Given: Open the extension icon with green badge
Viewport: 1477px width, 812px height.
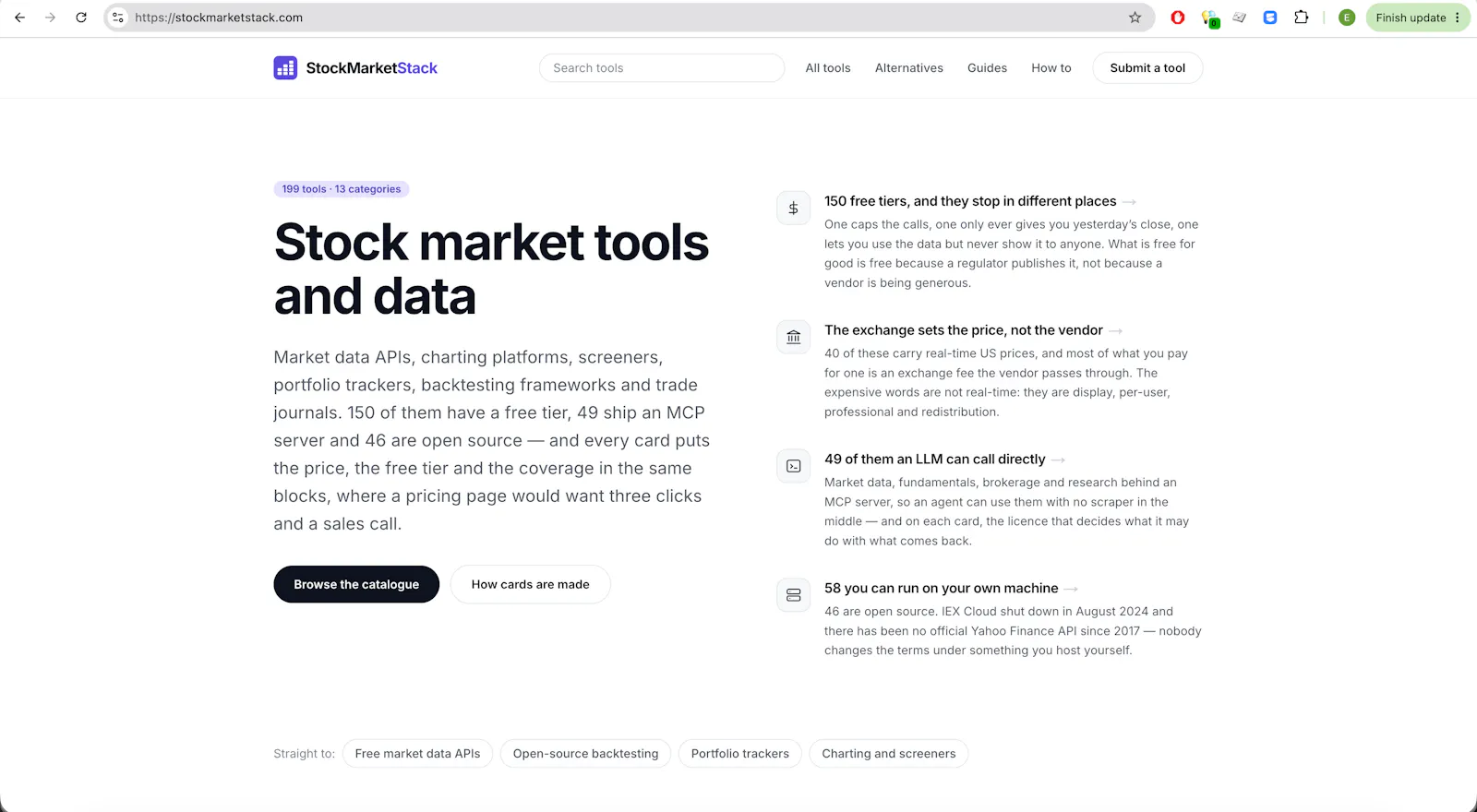Looking at the screenshot, I should tap(1209, 18).
